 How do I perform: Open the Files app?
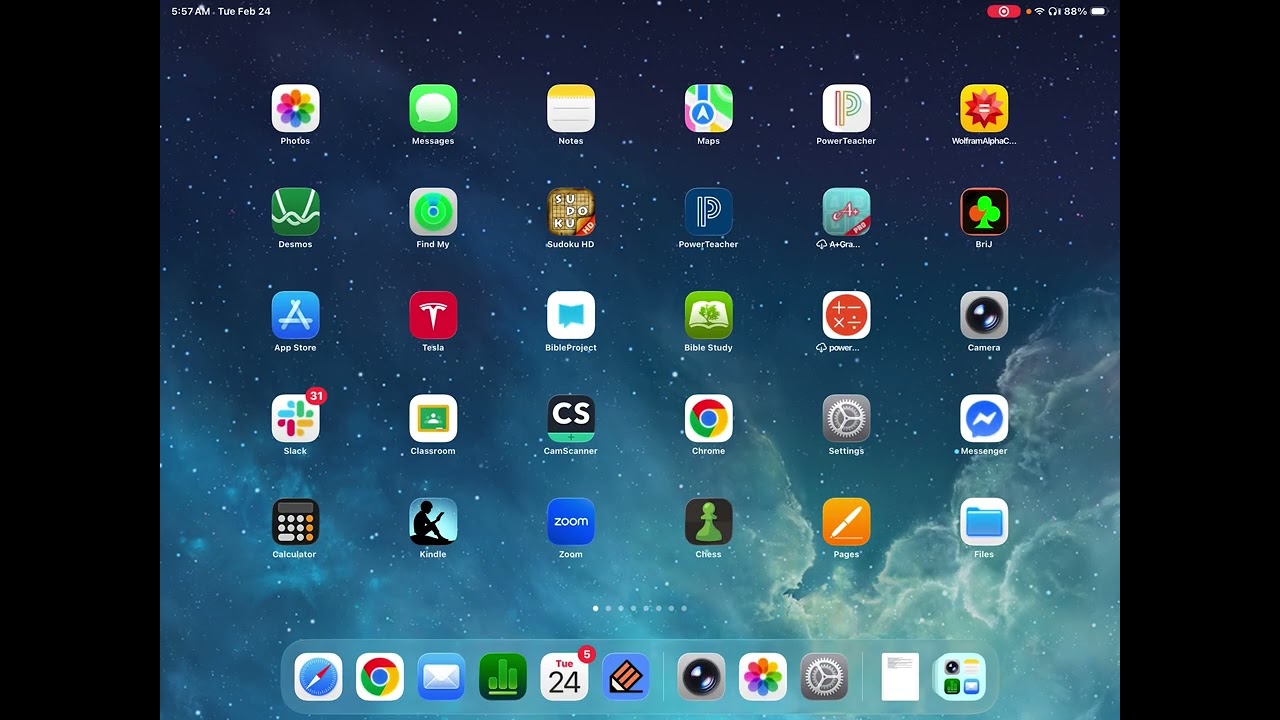click(984, 522)
